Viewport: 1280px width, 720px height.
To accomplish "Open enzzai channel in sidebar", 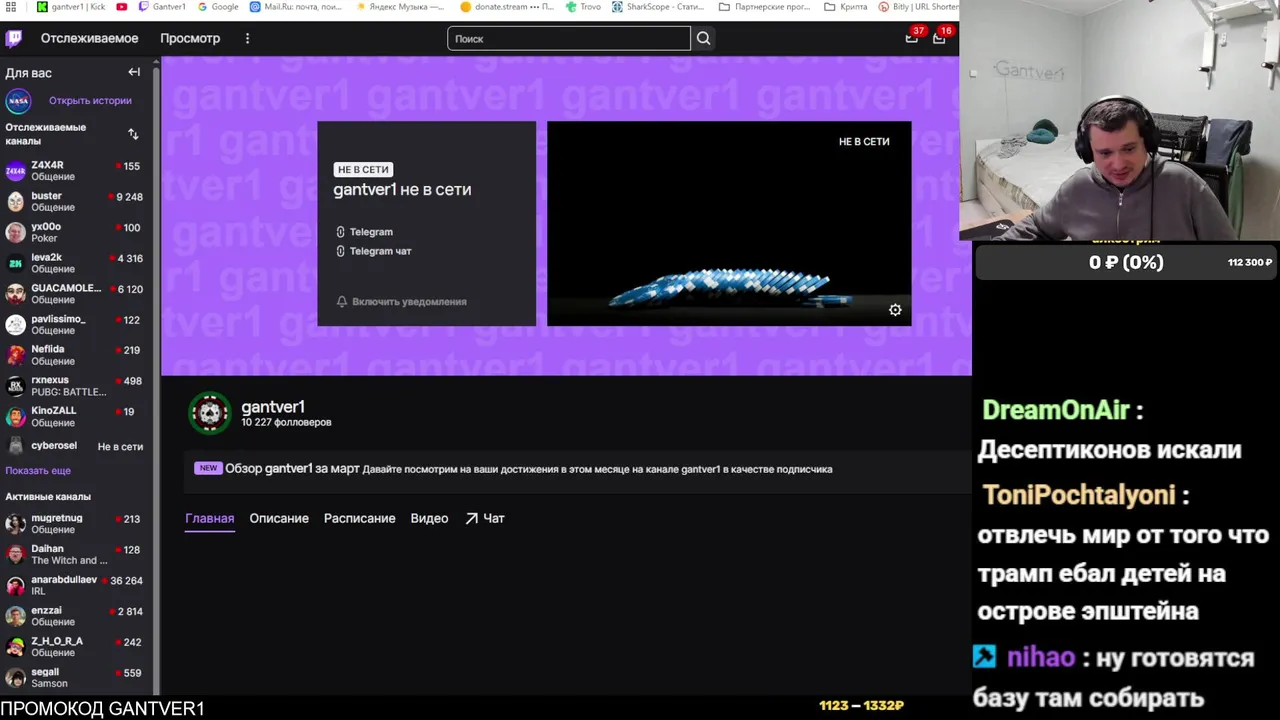I will (x=75, y=616).
